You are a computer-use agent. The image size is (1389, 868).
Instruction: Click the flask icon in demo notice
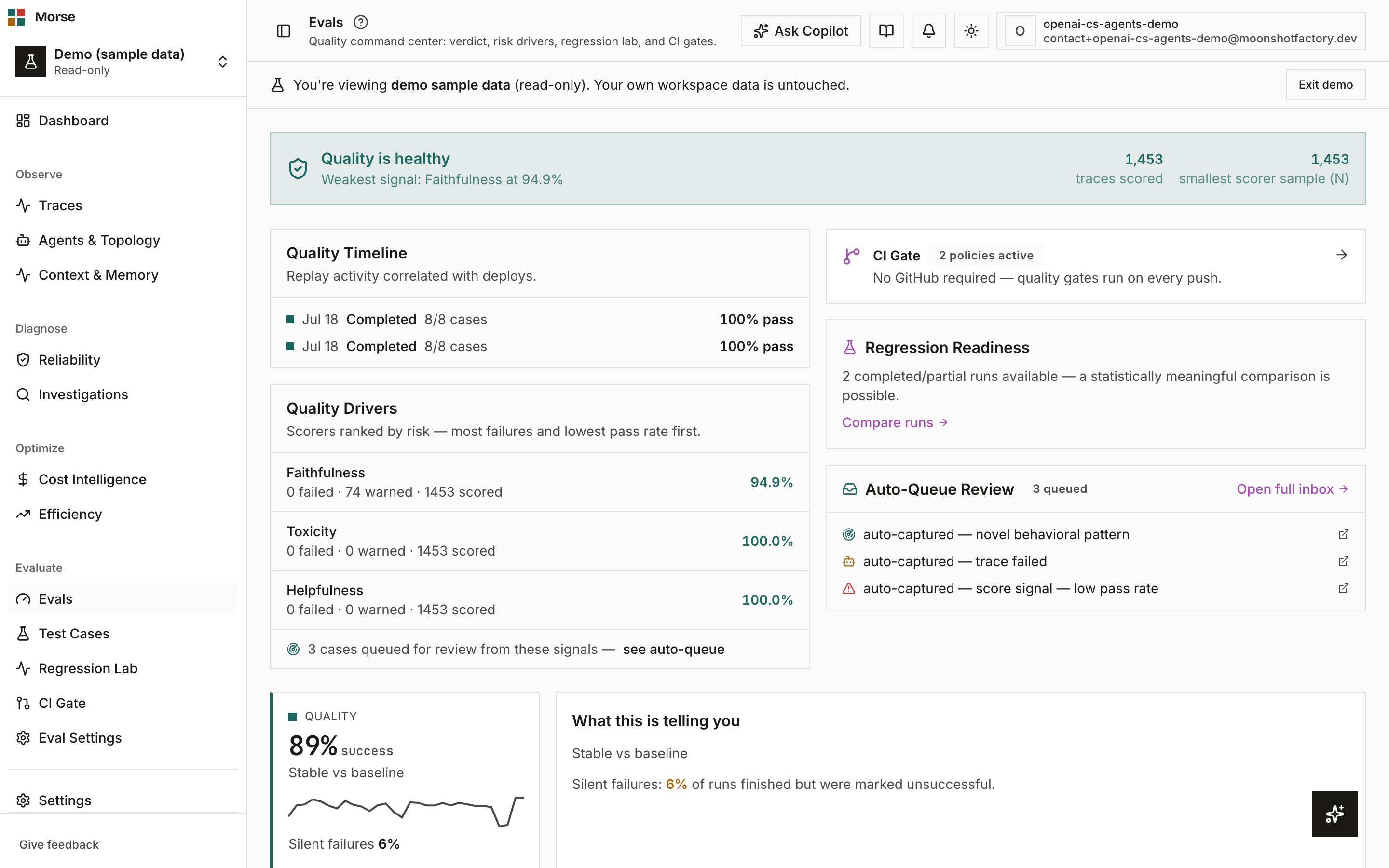278,85
